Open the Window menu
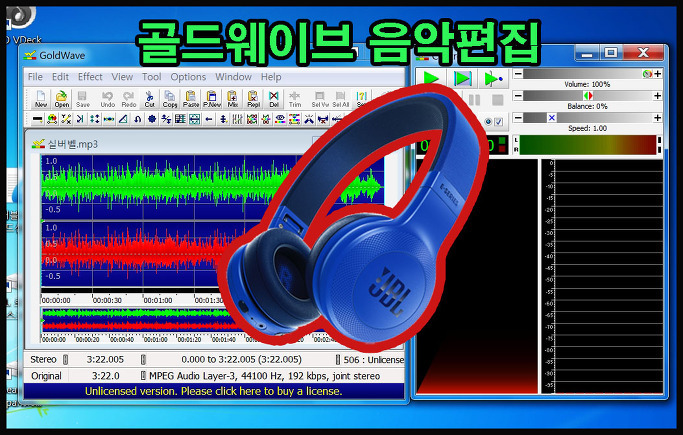The height and width of the screenshot is (435, 683). pos(233,77)
